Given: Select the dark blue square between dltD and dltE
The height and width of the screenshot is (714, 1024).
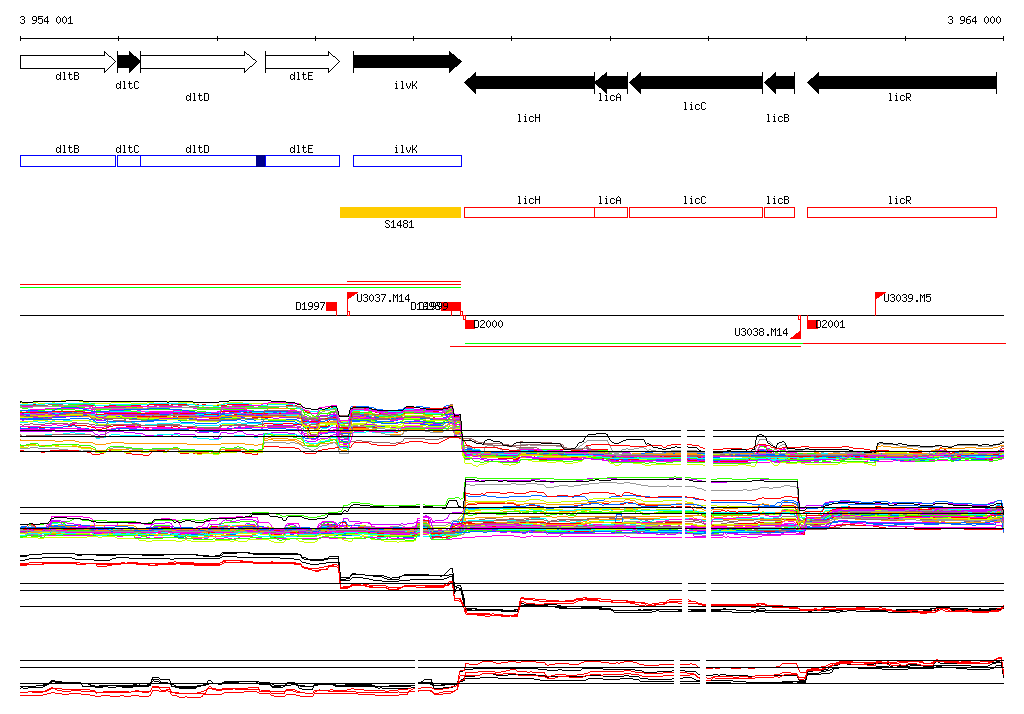Looking at the screenshot, I should [x=261, y=161].
